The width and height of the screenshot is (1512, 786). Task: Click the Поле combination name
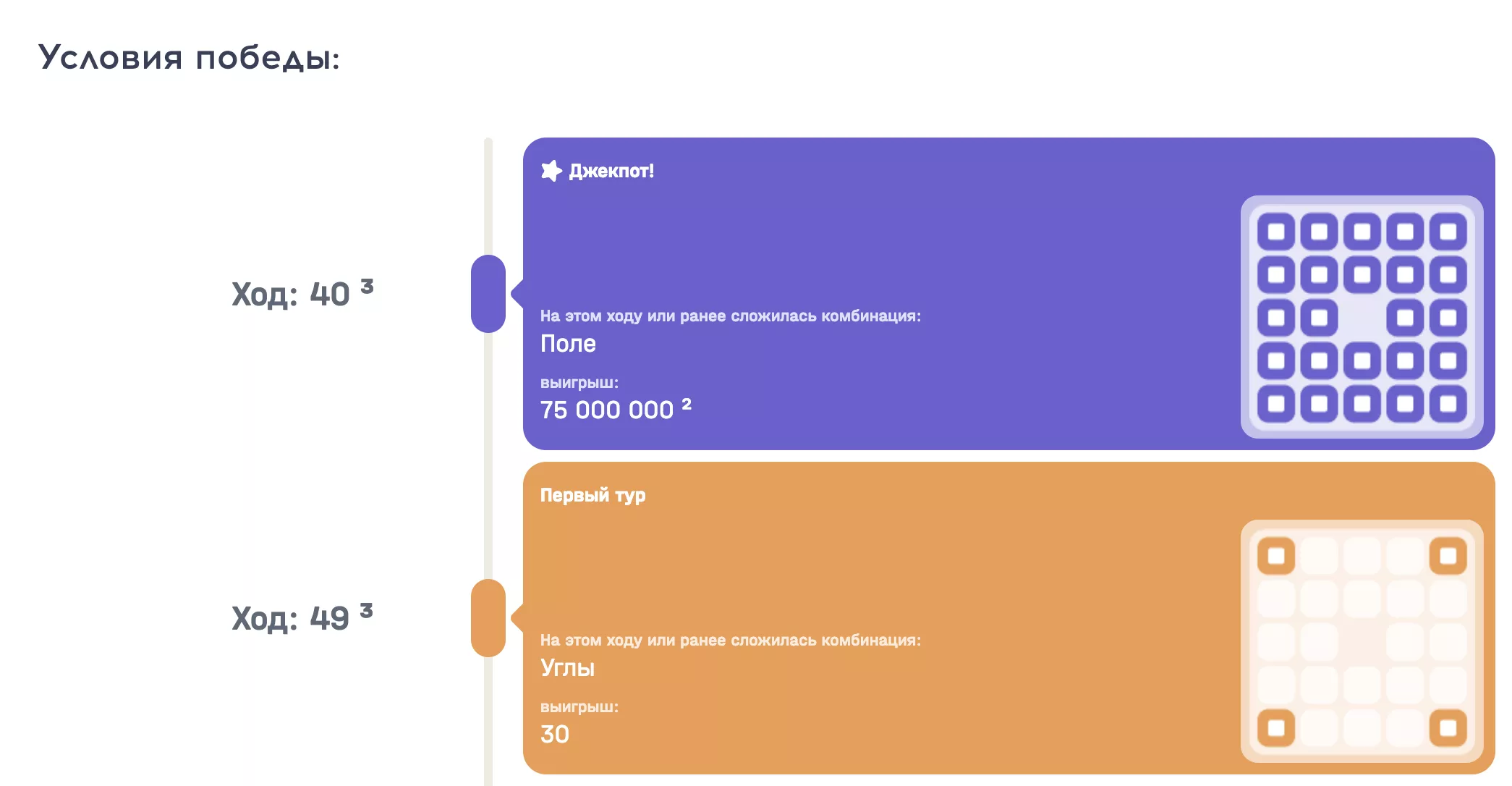[568, 344]
